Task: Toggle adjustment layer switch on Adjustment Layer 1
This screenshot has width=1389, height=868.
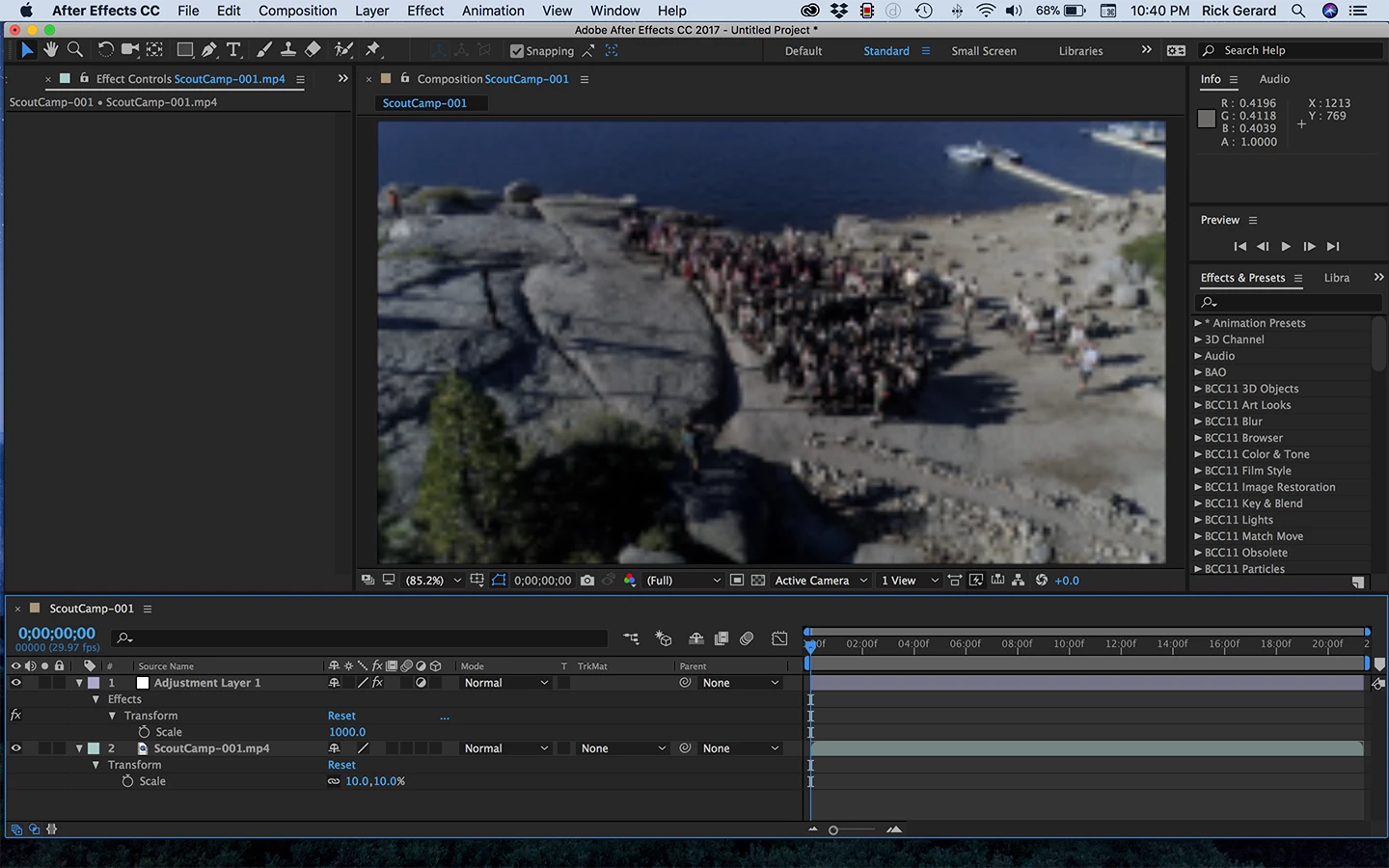Action: pyautogui.click(x=421, y=683)
